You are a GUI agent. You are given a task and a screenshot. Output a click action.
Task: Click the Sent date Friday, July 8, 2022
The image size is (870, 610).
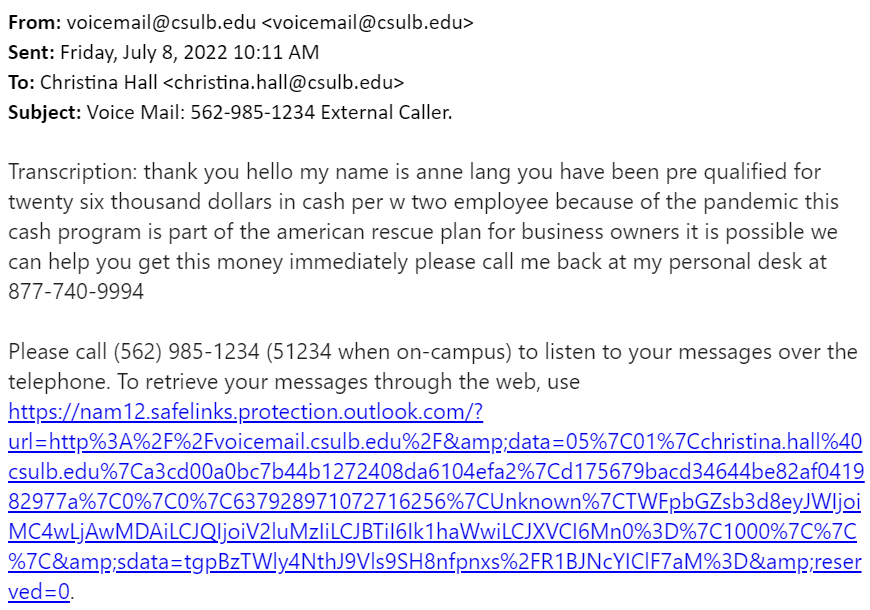coord(144,53)
